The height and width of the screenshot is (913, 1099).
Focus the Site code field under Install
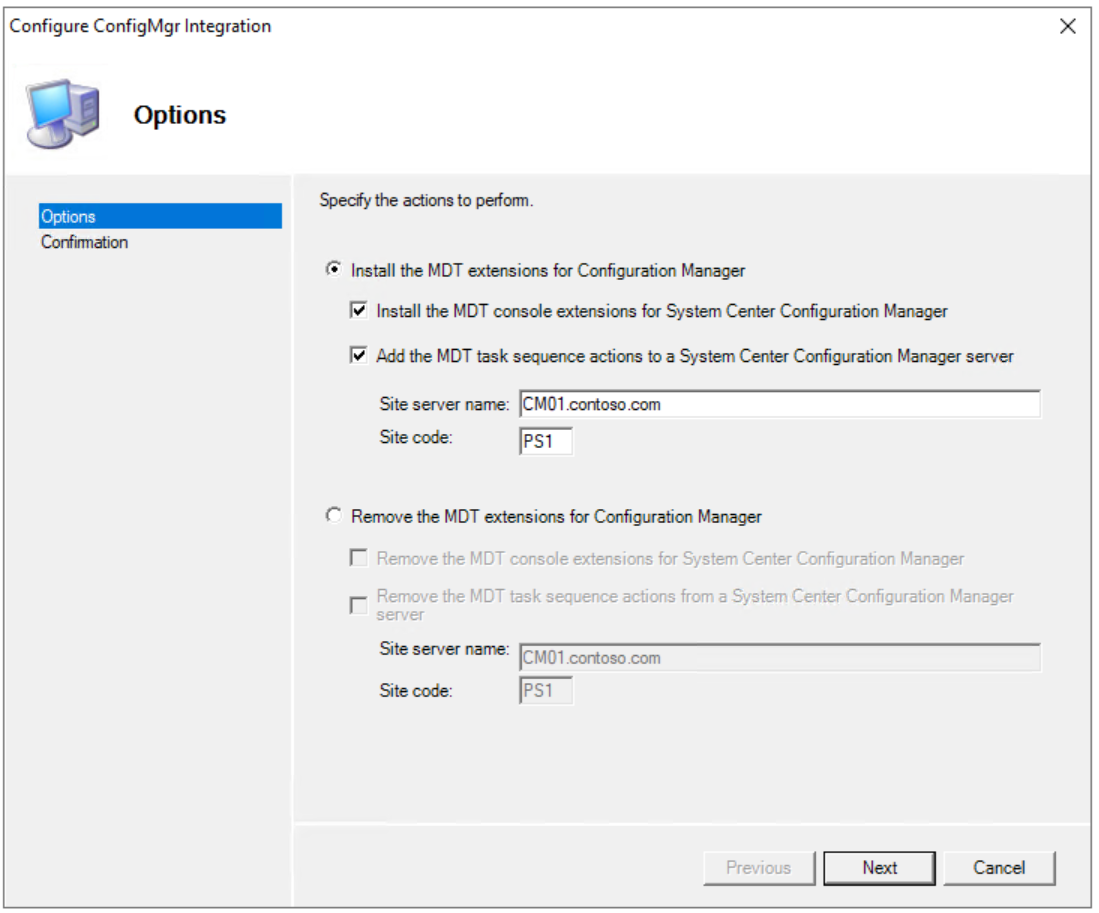(546, 441)
